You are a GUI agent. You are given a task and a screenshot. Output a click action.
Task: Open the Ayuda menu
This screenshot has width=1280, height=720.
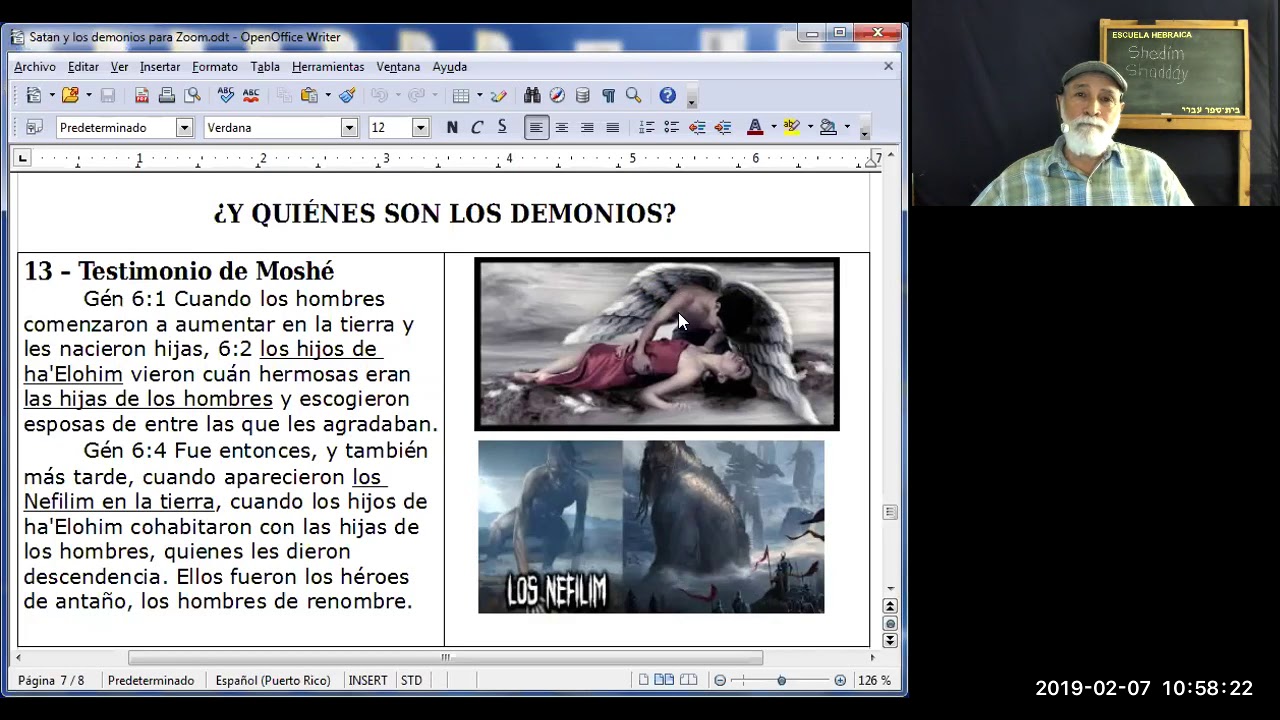click(x=450, y=66)
